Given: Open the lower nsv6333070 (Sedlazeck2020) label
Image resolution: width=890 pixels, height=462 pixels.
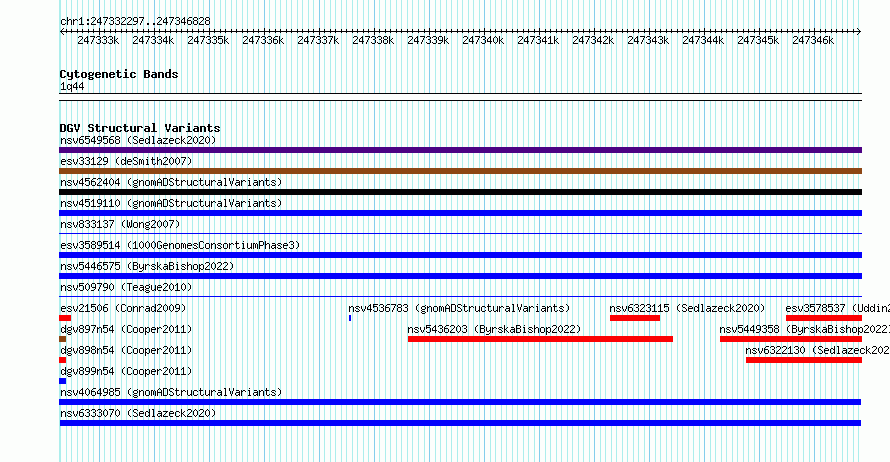Looking at the screenshot, I should point(138,413).
